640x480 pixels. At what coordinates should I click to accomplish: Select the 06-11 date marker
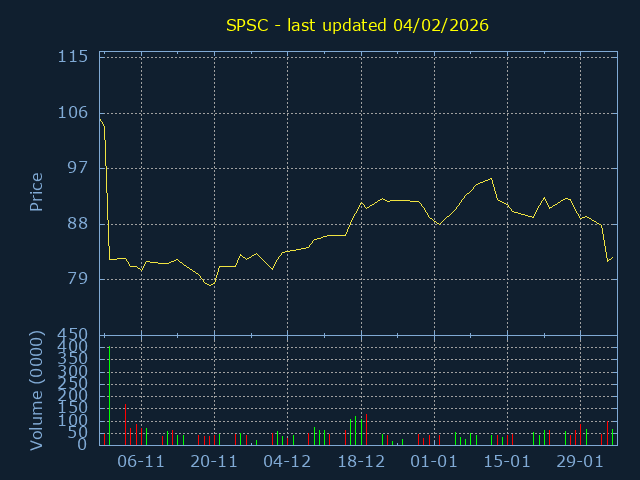pyautogui.click(x=141, y=462)
